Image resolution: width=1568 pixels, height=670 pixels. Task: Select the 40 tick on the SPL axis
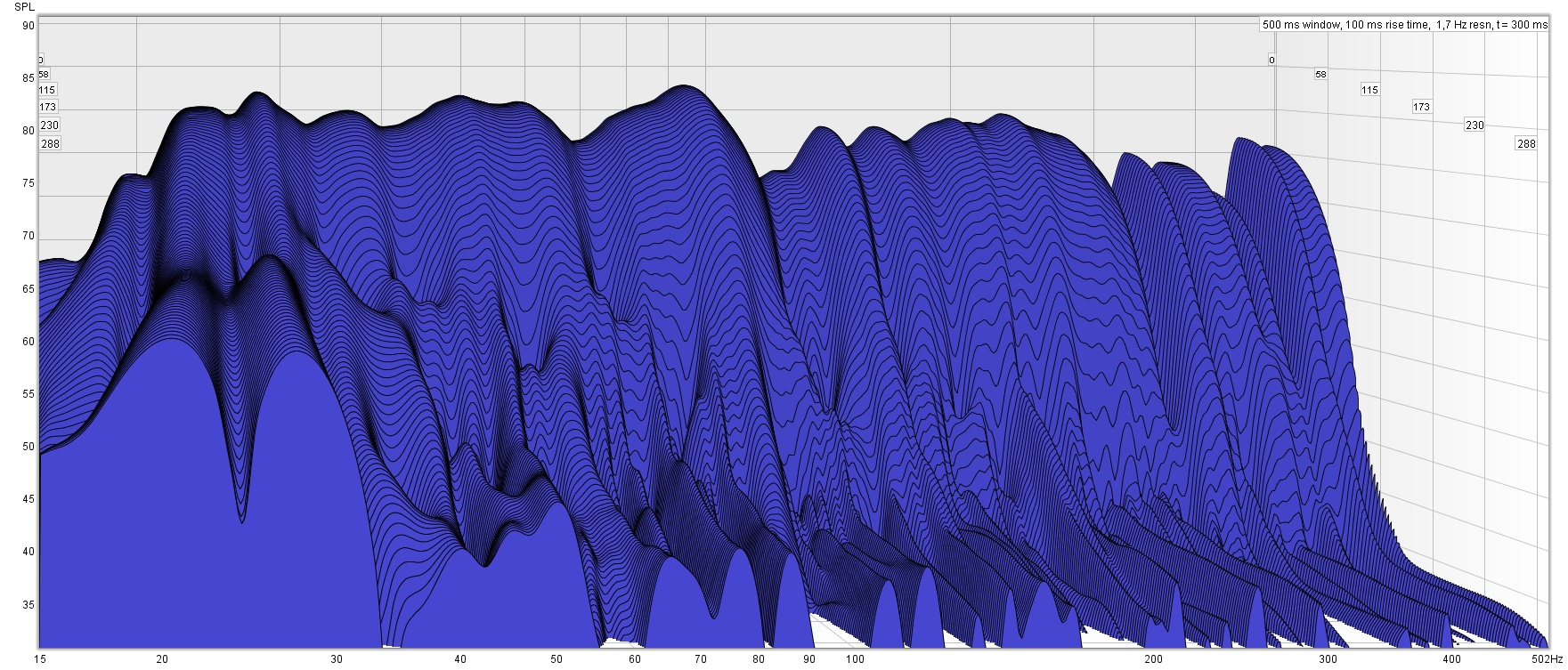[x=28, y=552]
